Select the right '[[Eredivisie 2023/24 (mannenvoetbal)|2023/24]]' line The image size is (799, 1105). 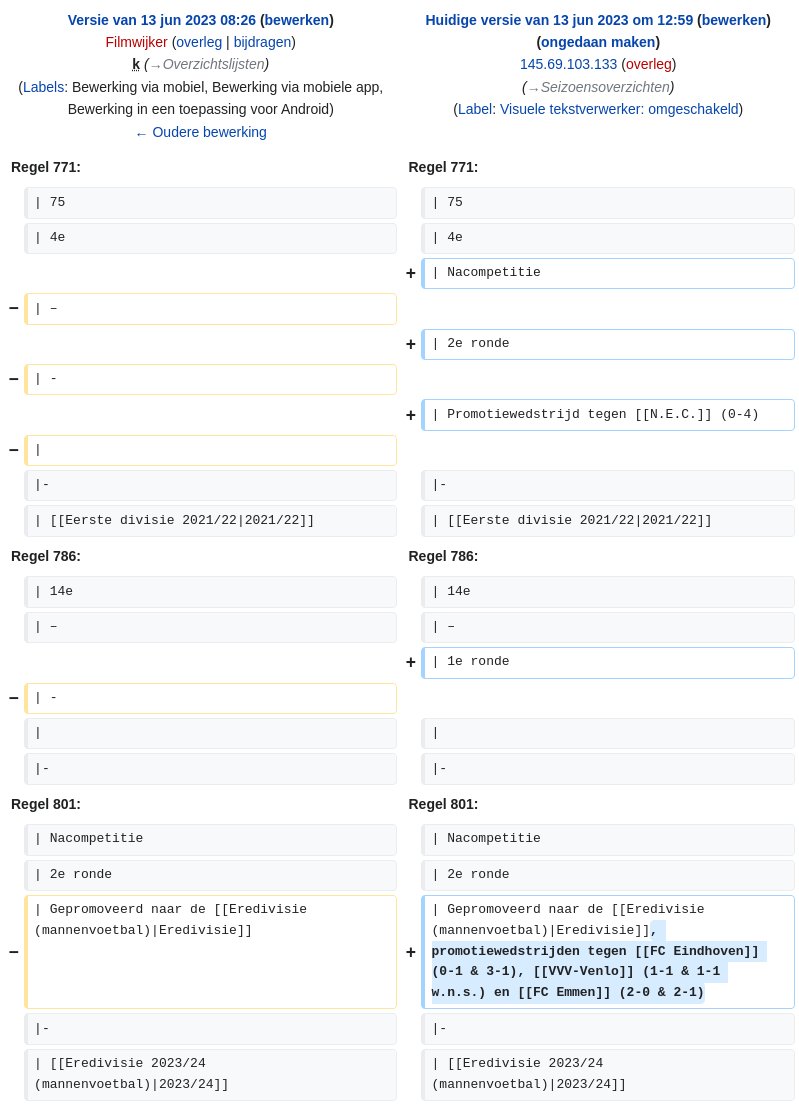(x=608, y=1075)
